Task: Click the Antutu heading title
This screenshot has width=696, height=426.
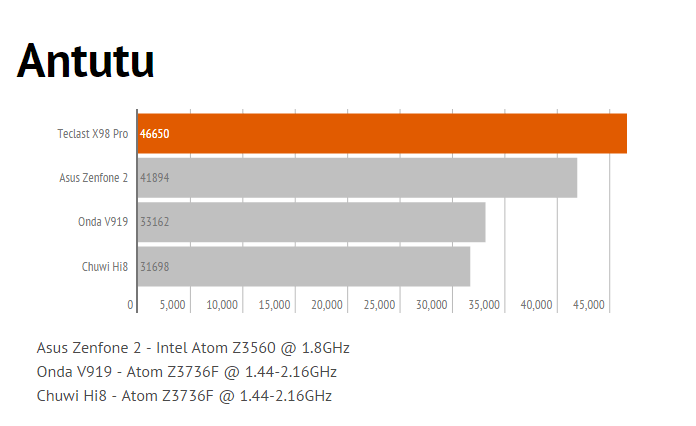Action: point(86,60)
